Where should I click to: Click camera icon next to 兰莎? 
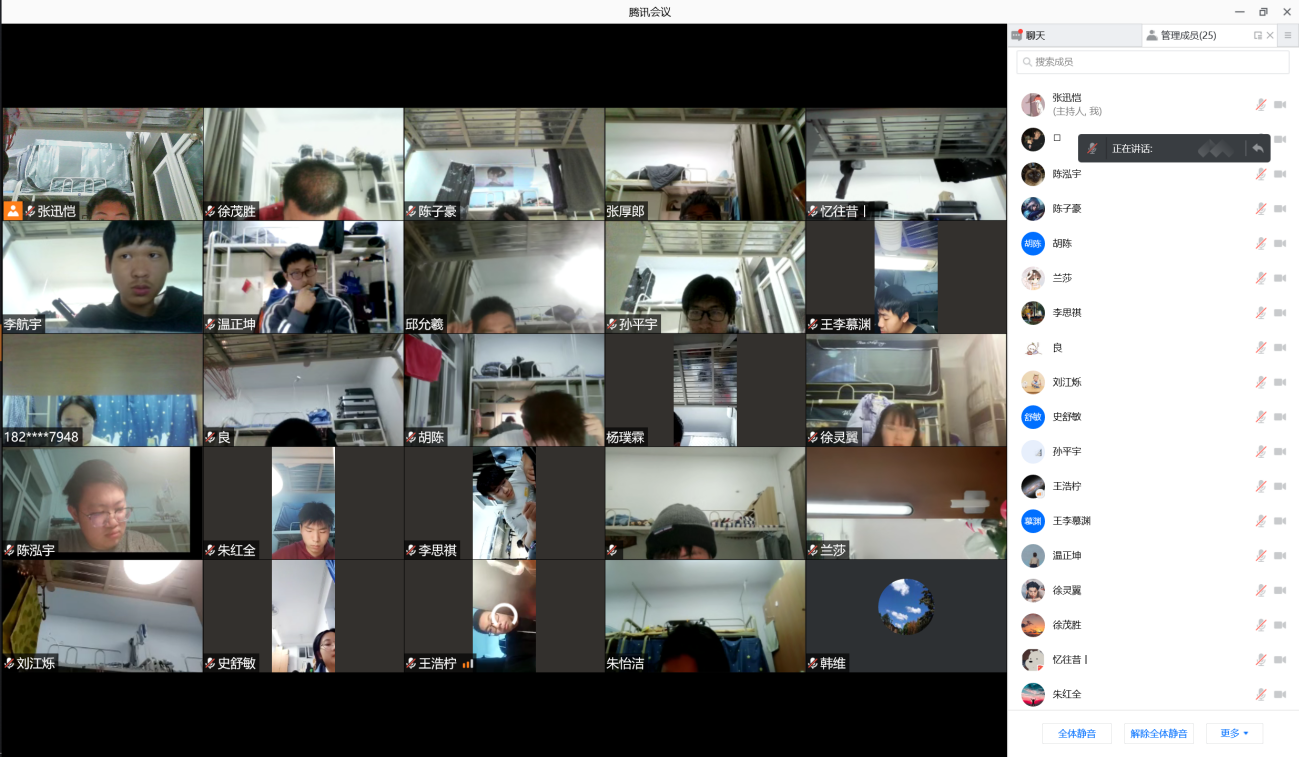[x=1280, y=278]
